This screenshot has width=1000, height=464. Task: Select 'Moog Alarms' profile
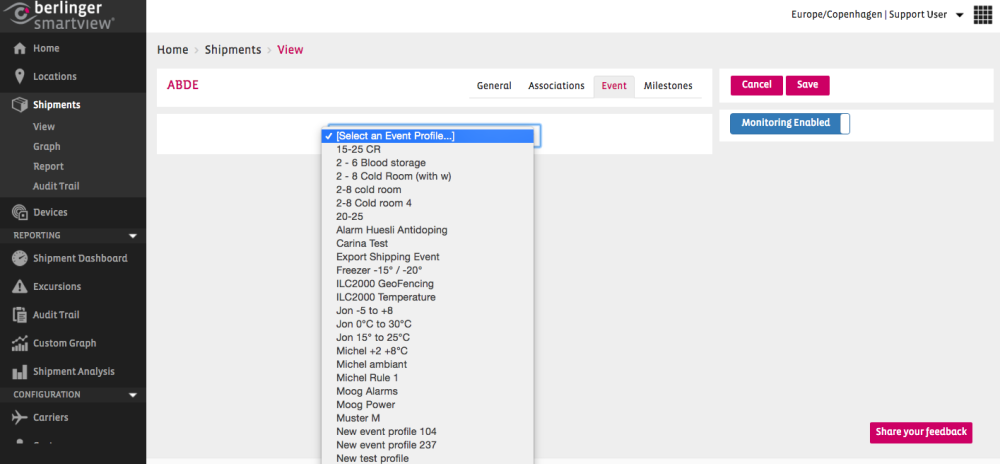pos(427,391)
